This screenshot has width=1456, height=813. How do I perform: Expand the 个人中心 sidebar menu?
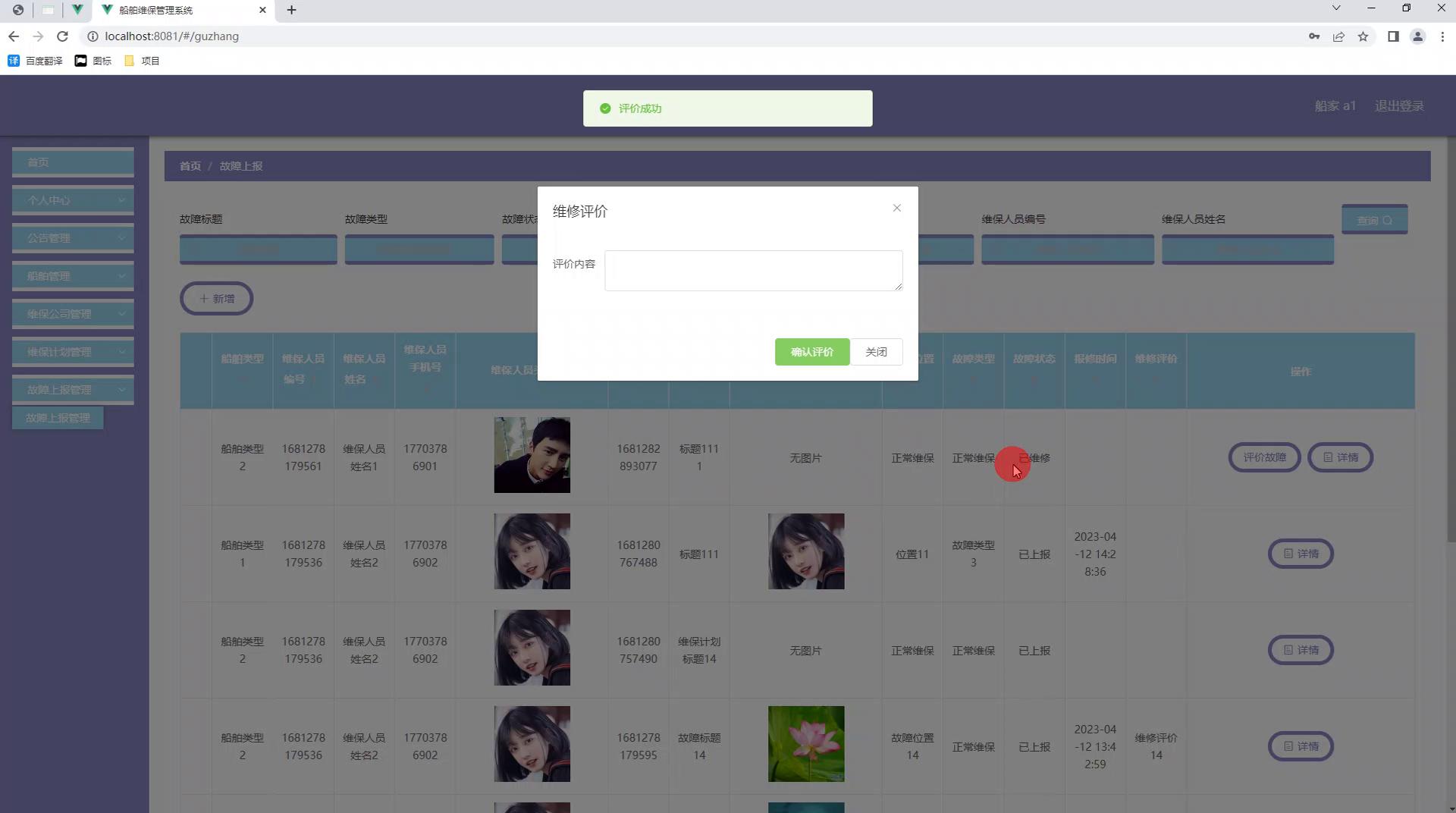(73, 200)
